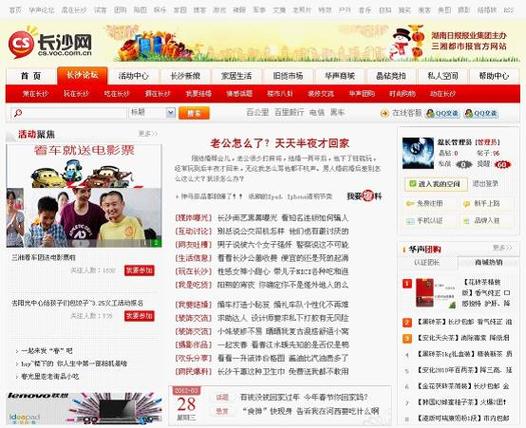Open the Lenovo ideapad advertisement
Image resolution: width=526 pixels, height=428 pixels.
click(84, 408)
